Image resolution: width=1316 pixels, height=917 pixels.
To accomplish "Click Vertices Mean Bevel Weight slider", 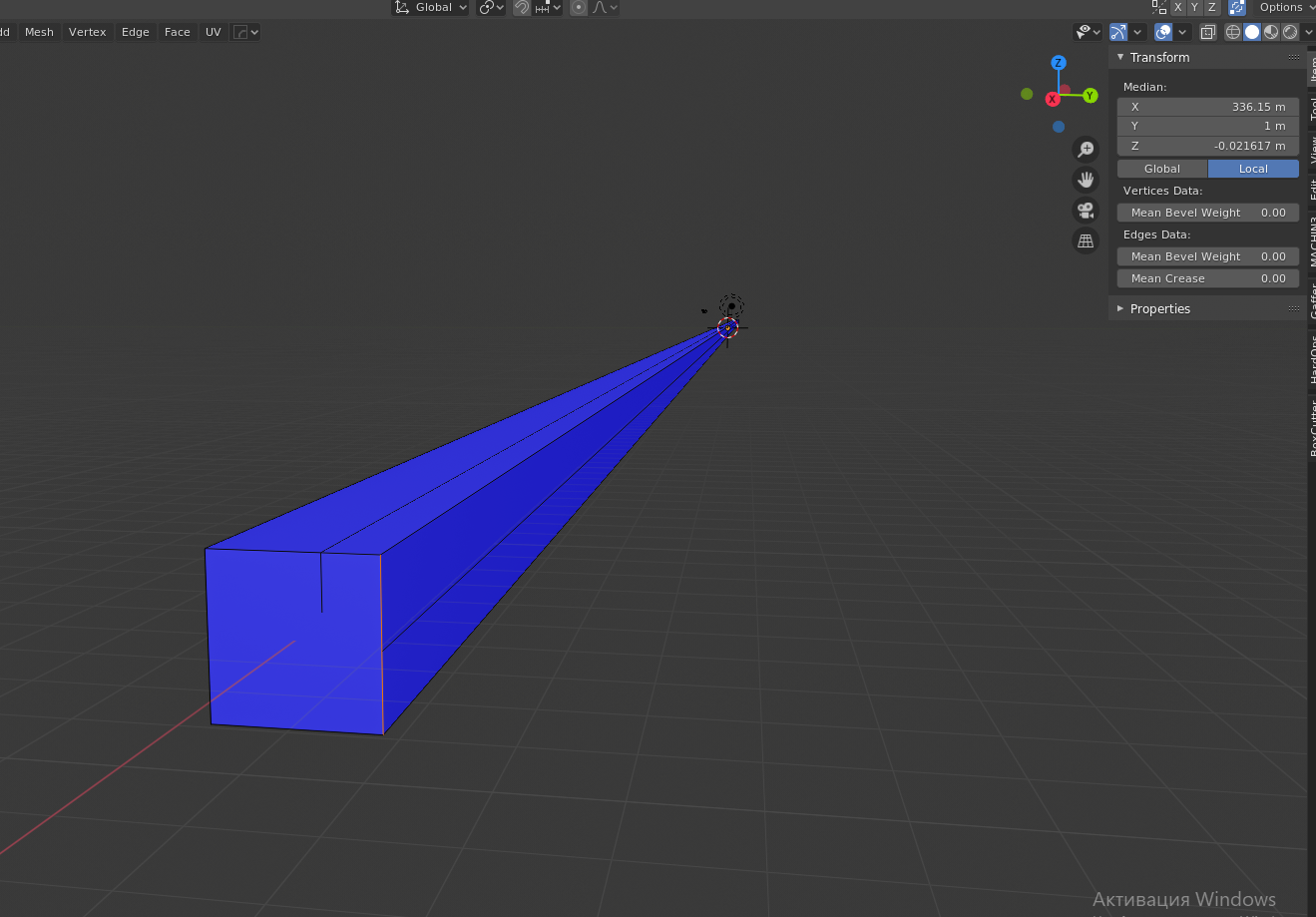I will pyautogui.click(x=1208, y=213).
